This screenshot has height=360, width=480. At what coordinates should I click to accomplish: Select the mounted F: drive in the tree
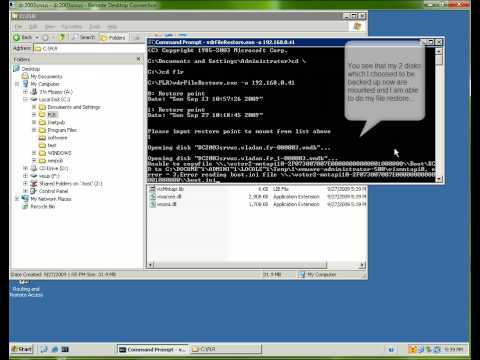pyautogui.click(x=49, y=176)
